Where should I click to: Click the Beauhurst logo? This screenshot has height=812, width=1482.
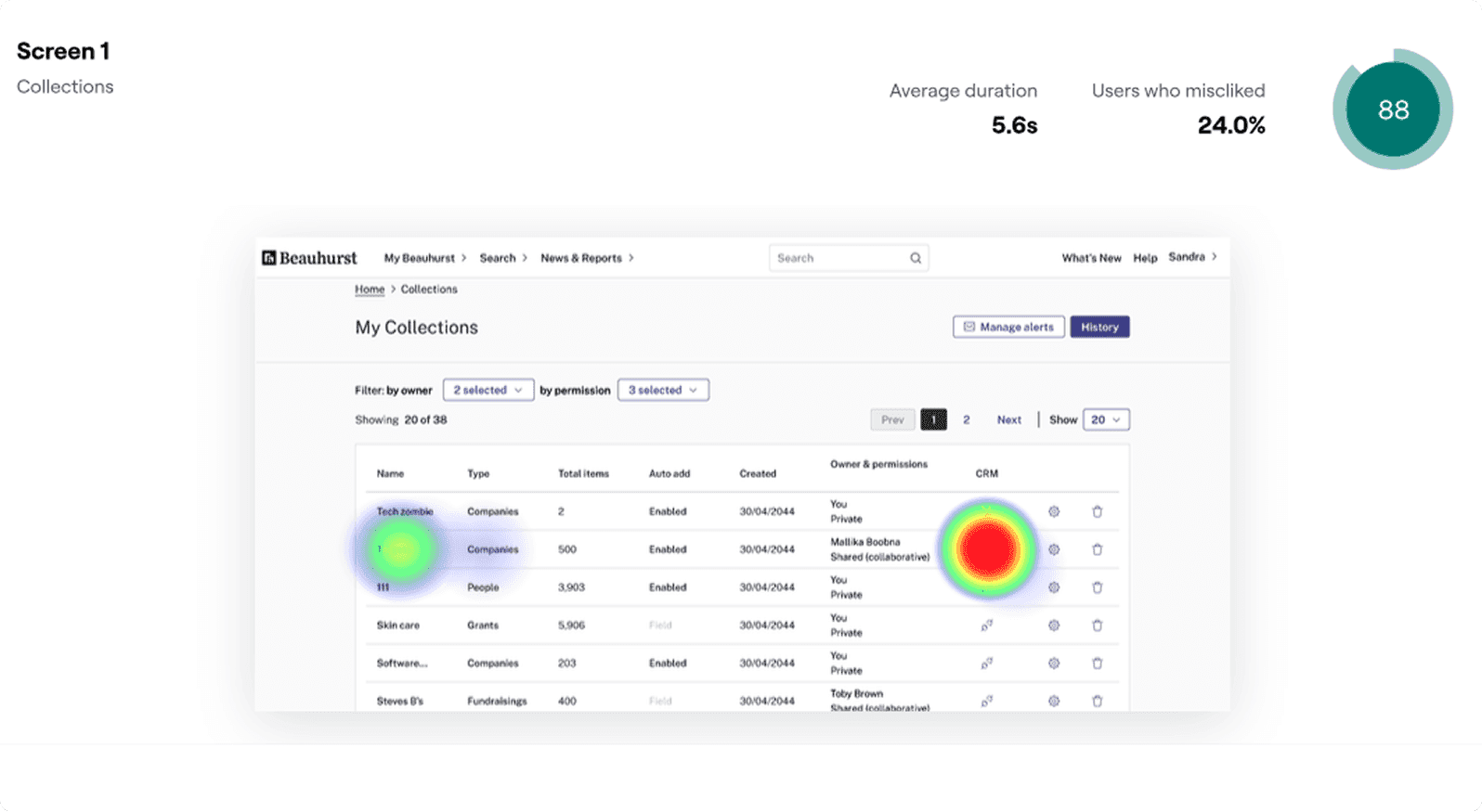[x=309, y=258]
